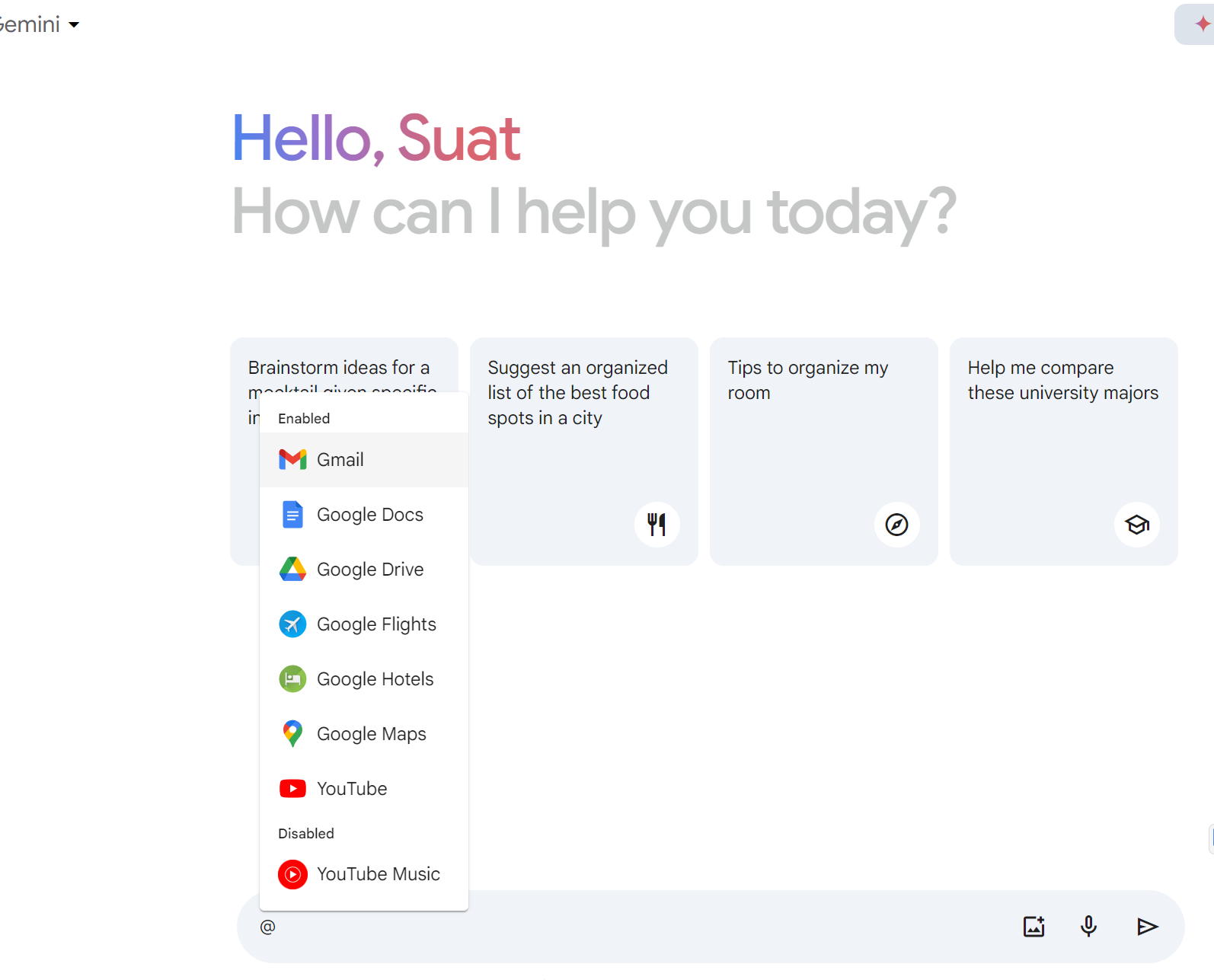Open the compare university majors card
This screenshot has width=1214, height=980.
1064,452
